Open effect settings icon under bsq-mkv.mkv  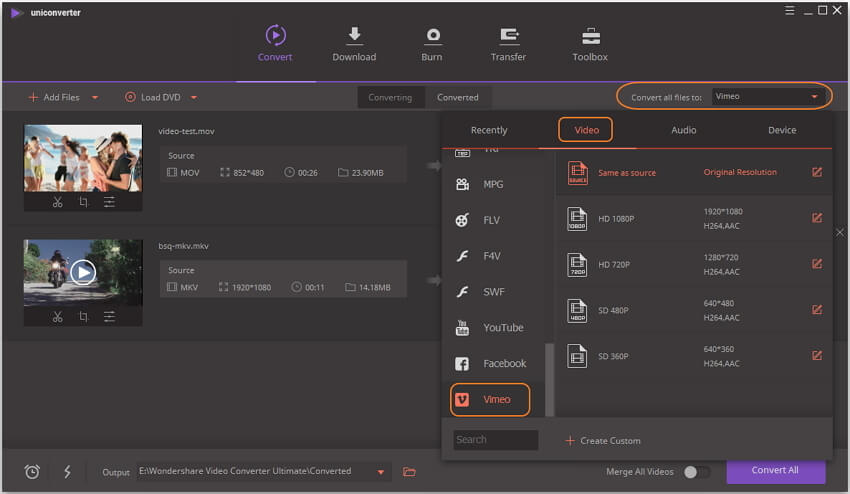pyautogui.click(x=109, y=317)
